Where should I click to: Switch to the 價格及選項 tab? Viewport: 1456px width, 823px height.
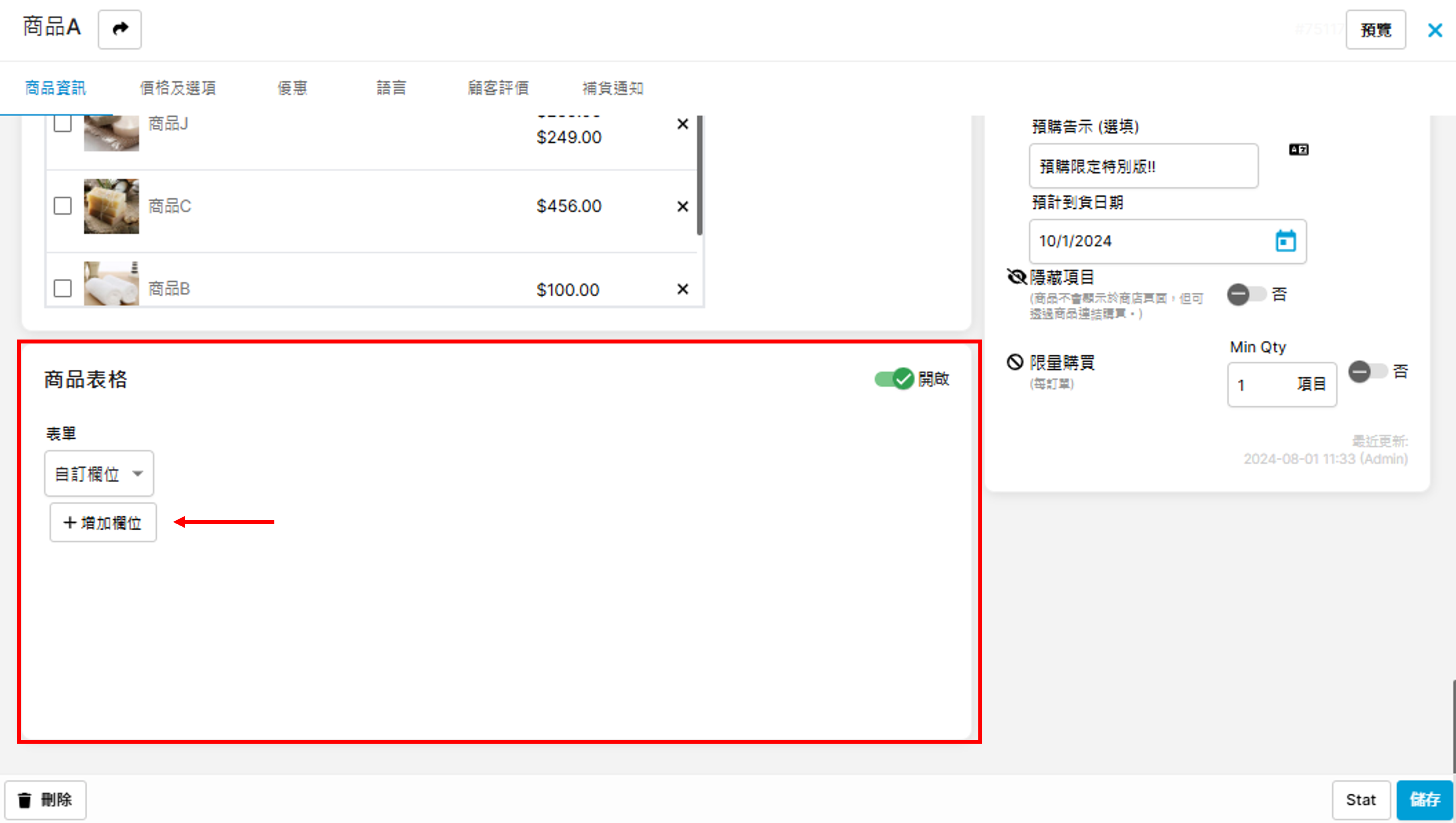point(177,88)
